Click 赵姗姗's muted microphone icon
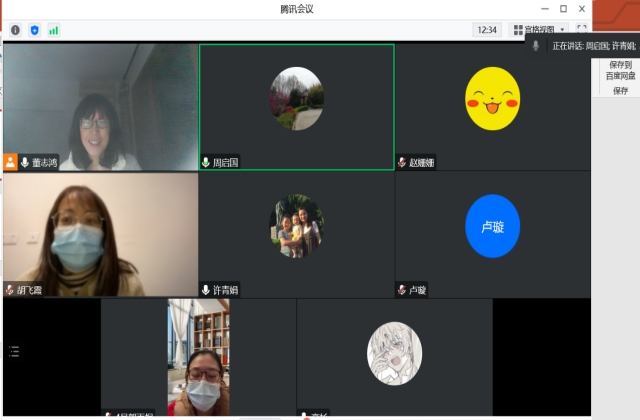The image size is (640, 420). 402,162
